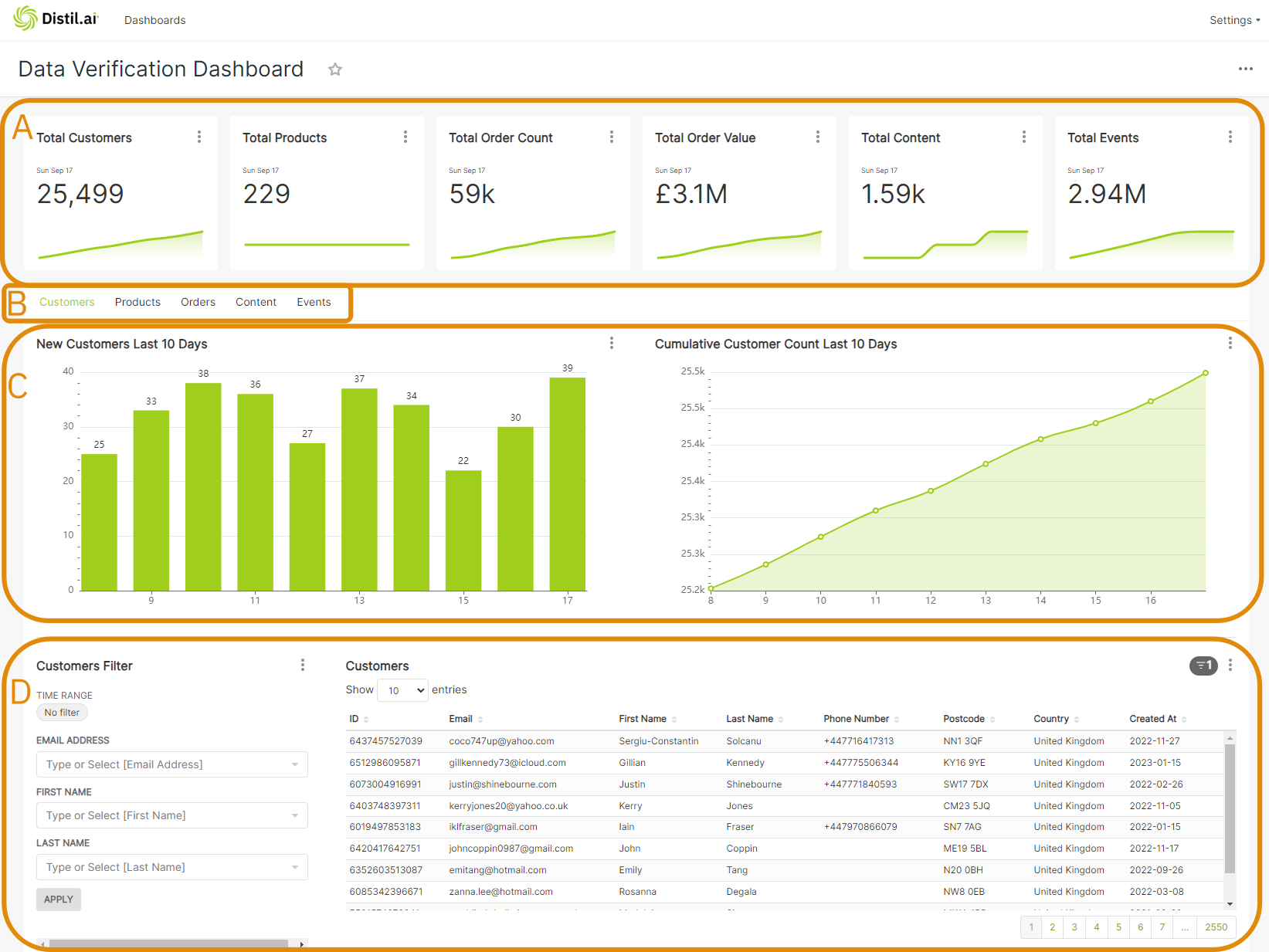1269x952 pixels.
Task: Click first name Rosanna cell
Action: point(637,892)
